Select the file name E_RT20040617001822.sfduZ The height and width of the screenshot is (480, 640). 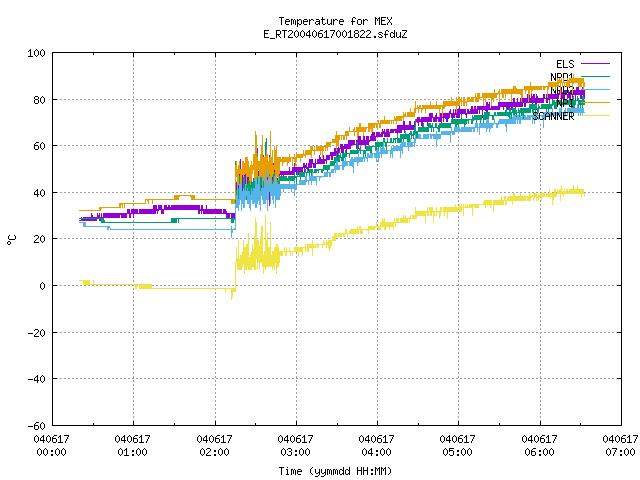335,34
